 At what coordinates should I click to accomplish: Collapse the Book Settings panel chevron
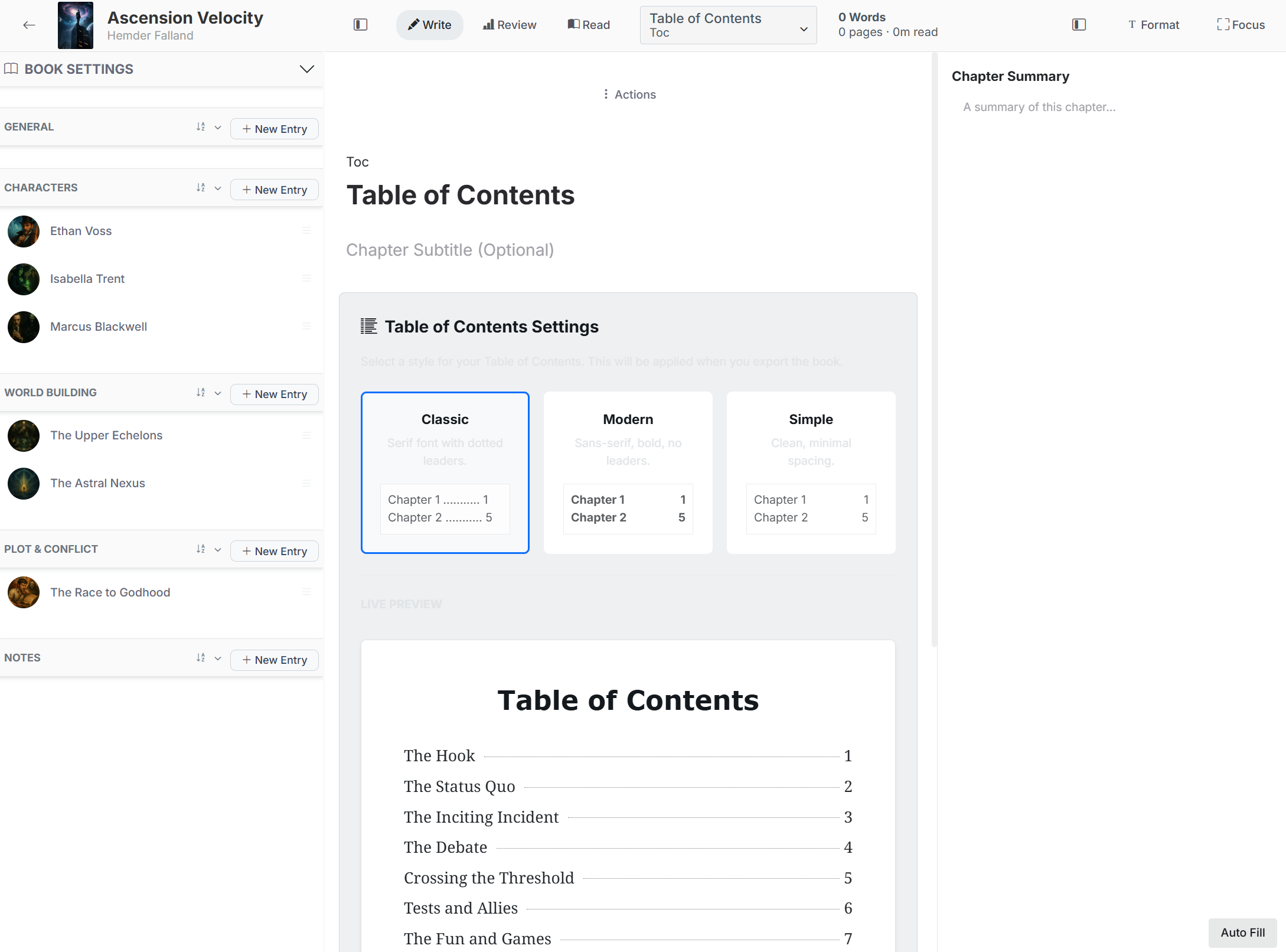coord(307,69)
